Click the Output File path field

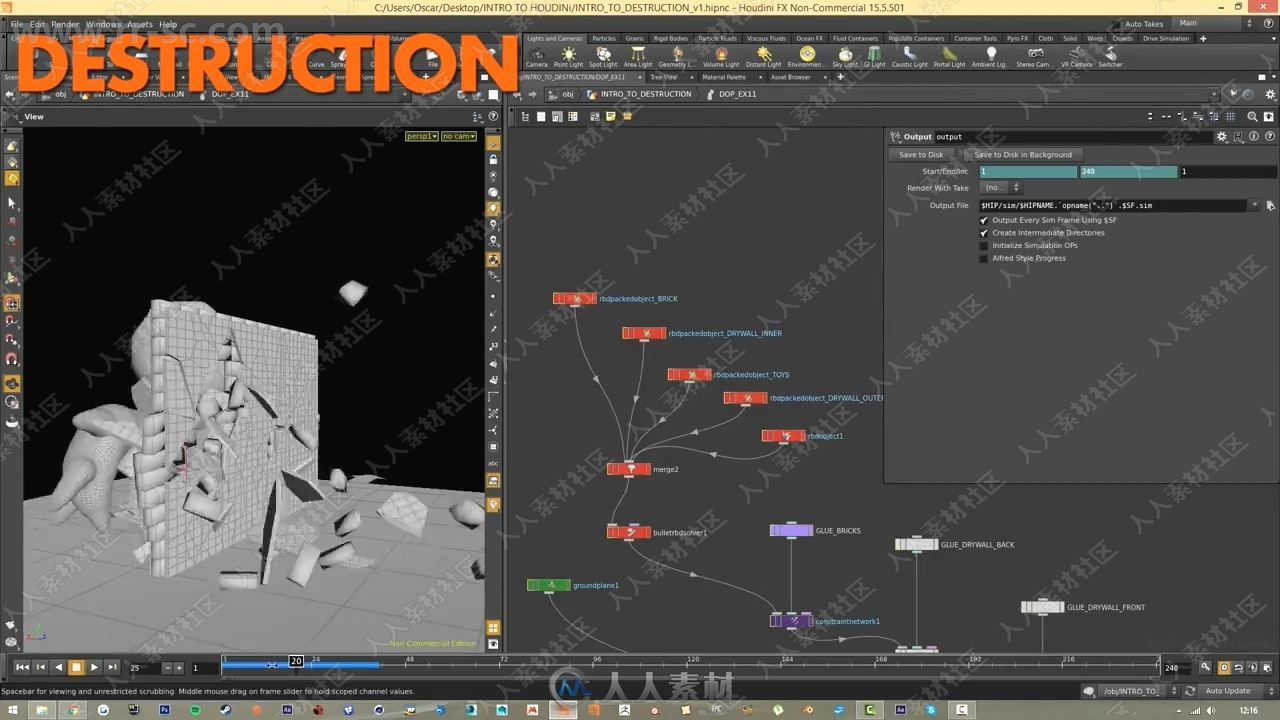[x=1113, y=205]
